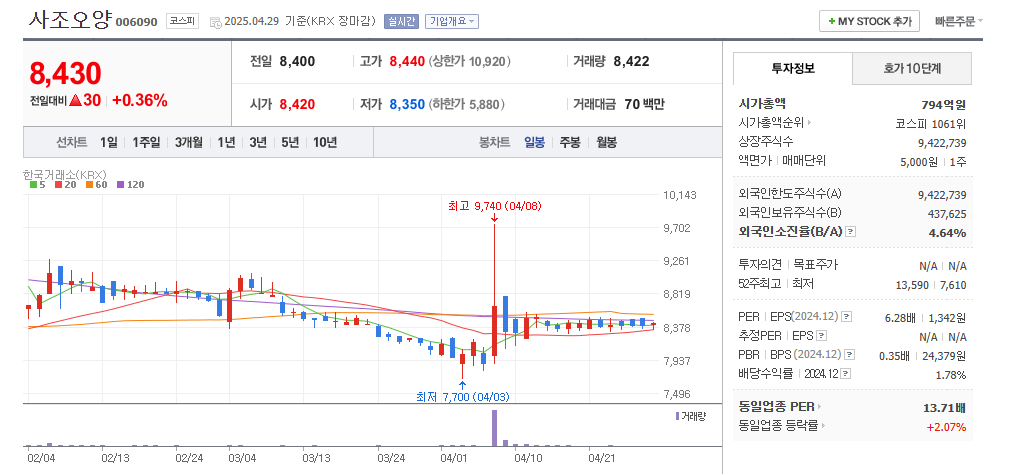Viewport: 1014px width, 474px height.
Task: Switch to the 투자정보 tab
Action: (x=793, y=69)
